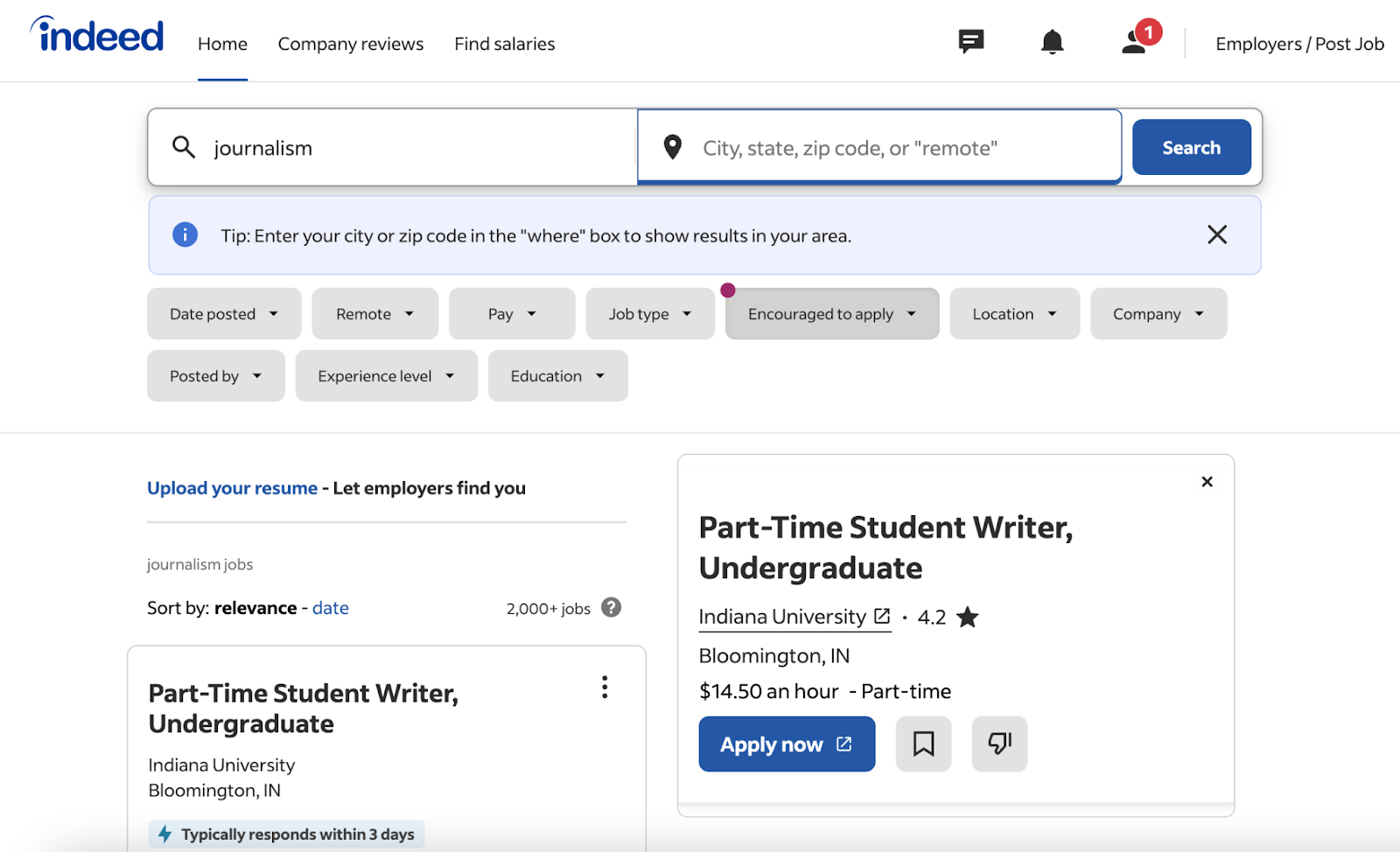Expand the Remote filter
The height and width of the screenshot is (852, 1400).
click(374, 313)
